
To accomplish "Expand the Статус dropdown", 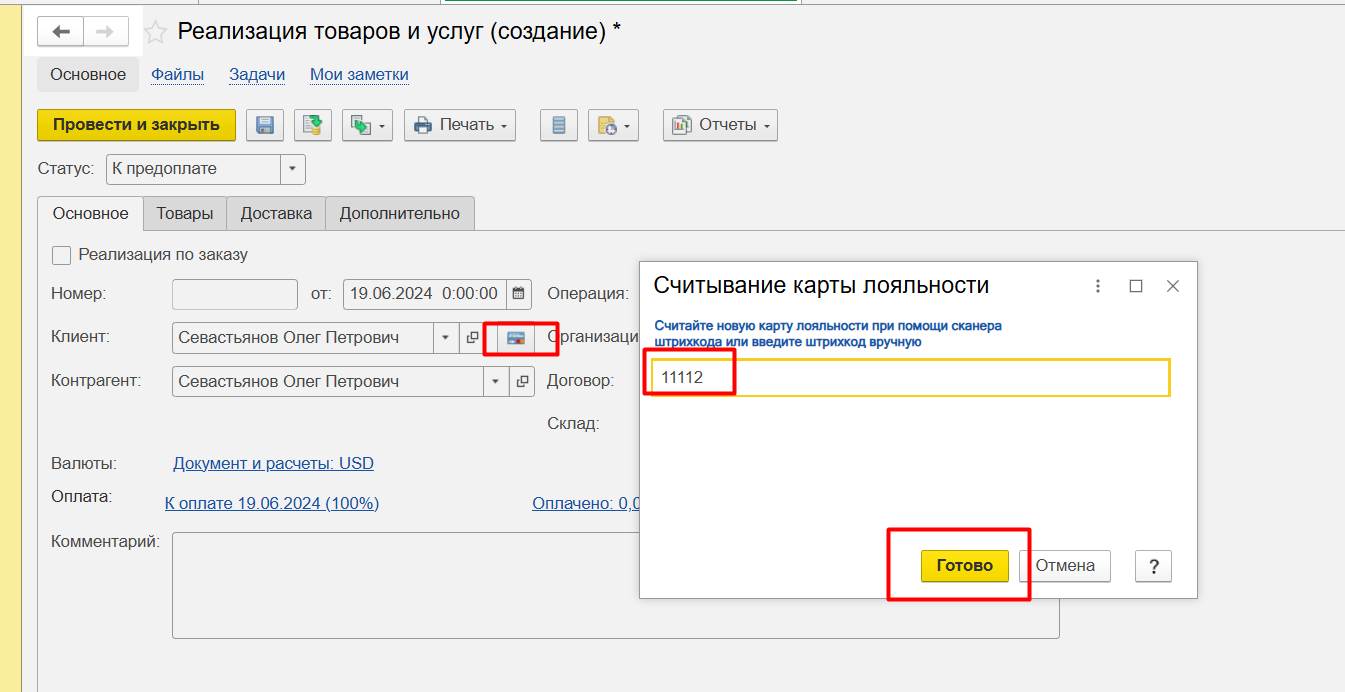I will [x=292, y=169].
